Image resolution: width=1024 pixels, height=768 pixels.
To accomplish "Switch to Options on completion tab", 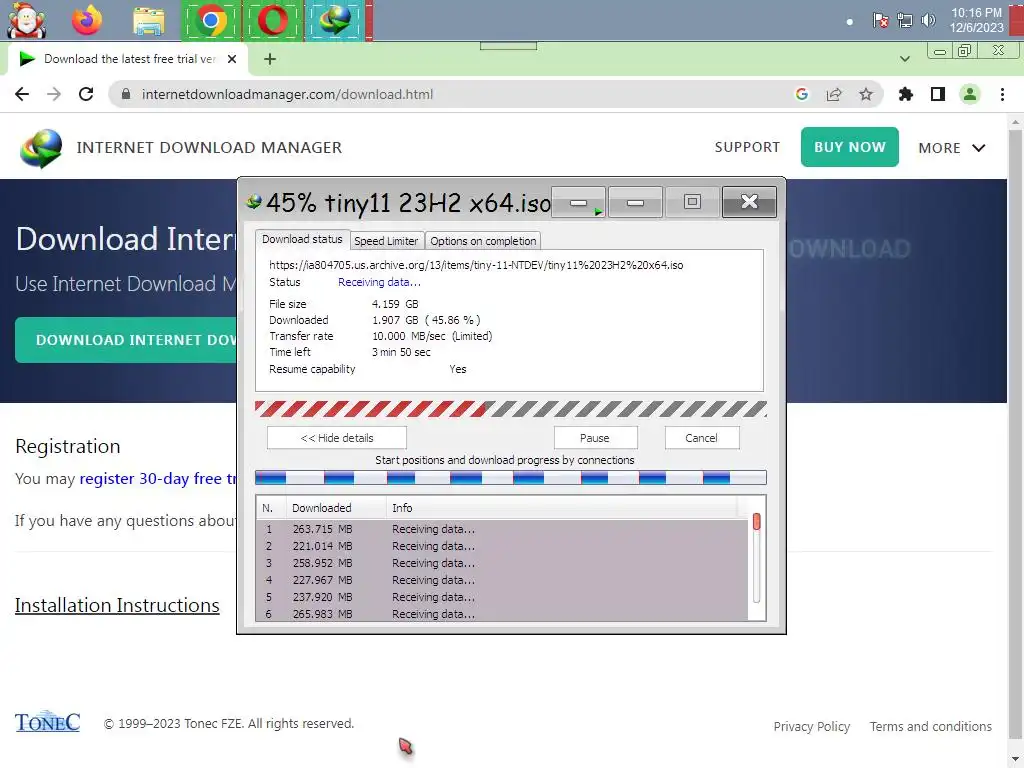I will coord(483,241).
